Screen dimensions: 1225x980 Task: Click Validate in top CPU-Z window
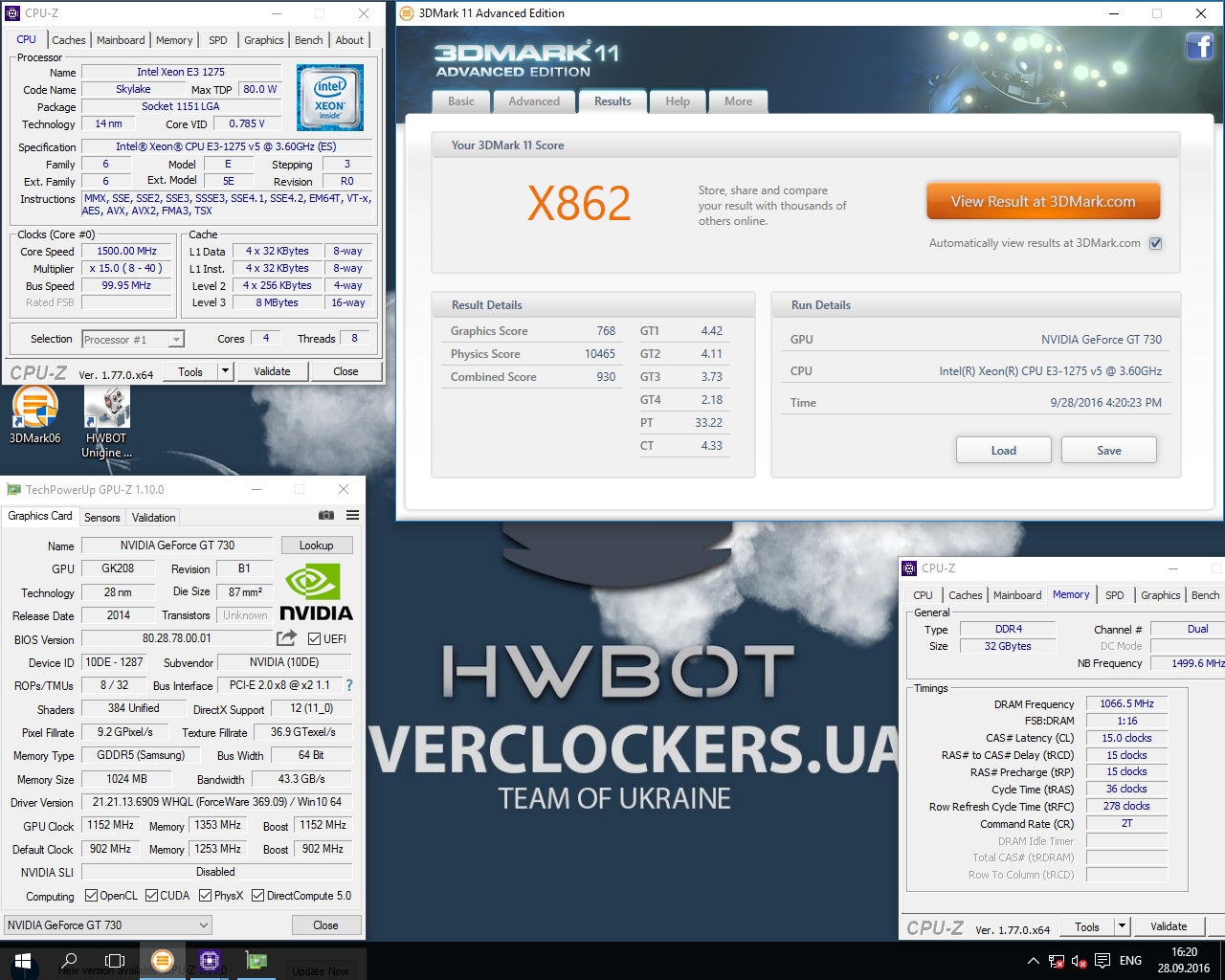[x=272, y=371]
